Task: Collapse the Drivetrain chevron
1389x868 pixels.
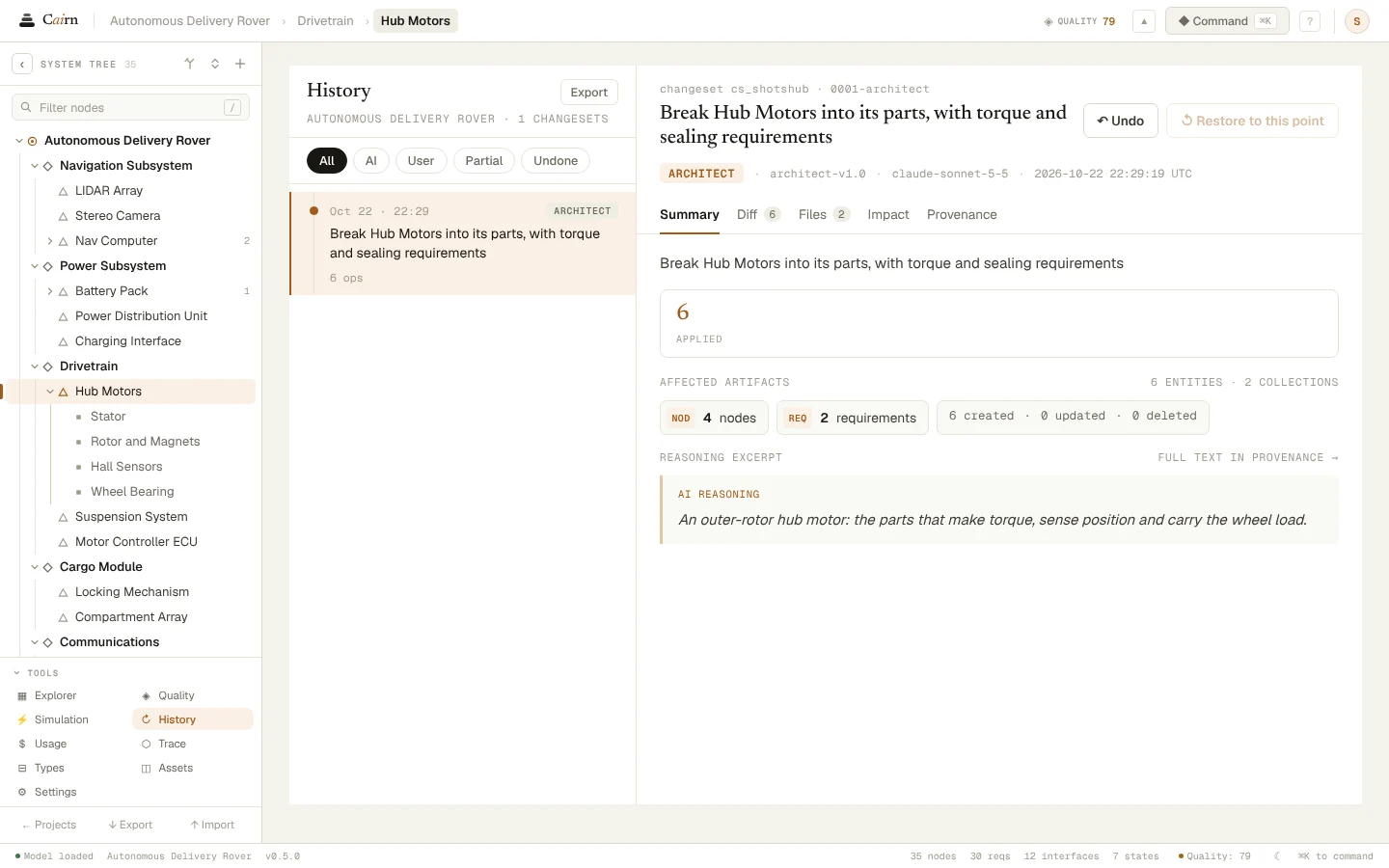Action: (x=35, y=366)
